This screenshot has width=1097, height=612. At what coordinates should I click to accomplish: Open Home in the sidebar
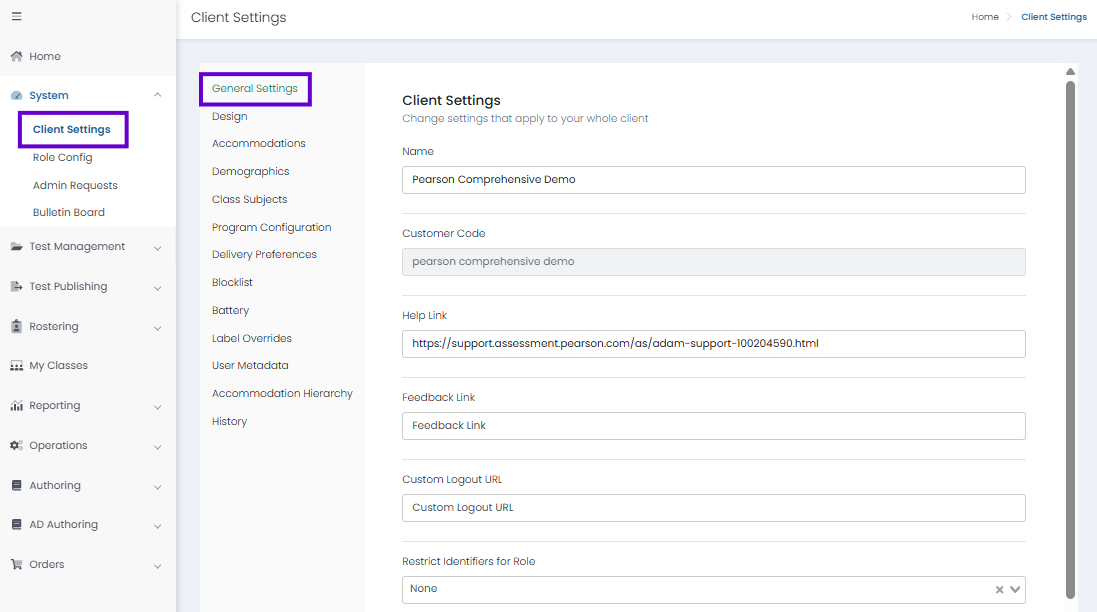click(45, 56)
